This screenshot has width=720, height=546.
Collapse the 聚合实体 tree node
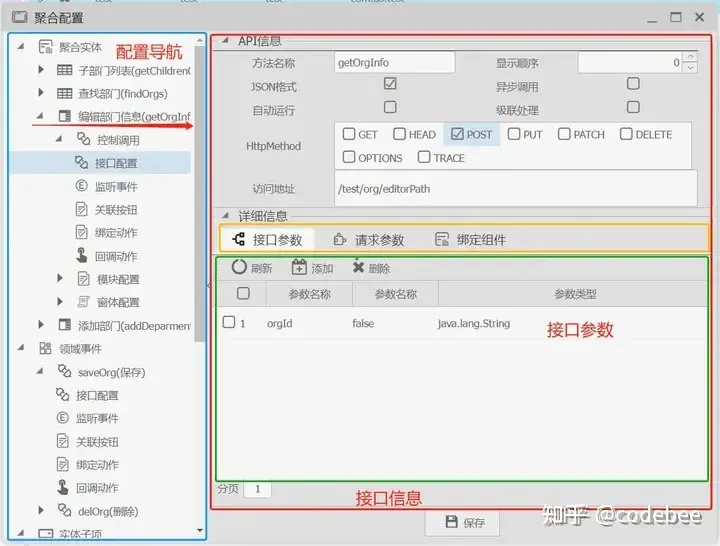pos(21,46)
